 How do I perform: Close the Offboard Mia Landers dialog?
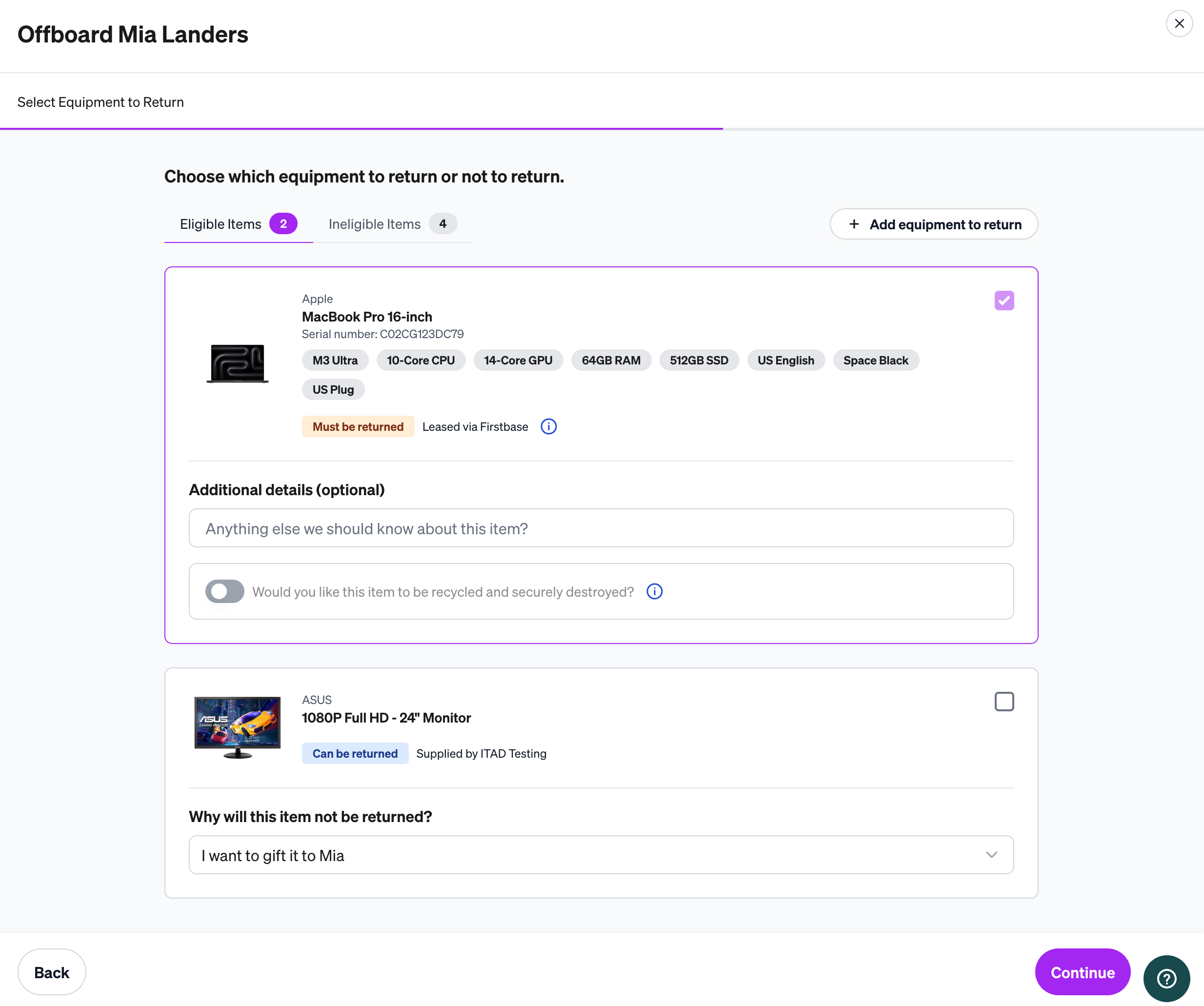click(1179, 23)
